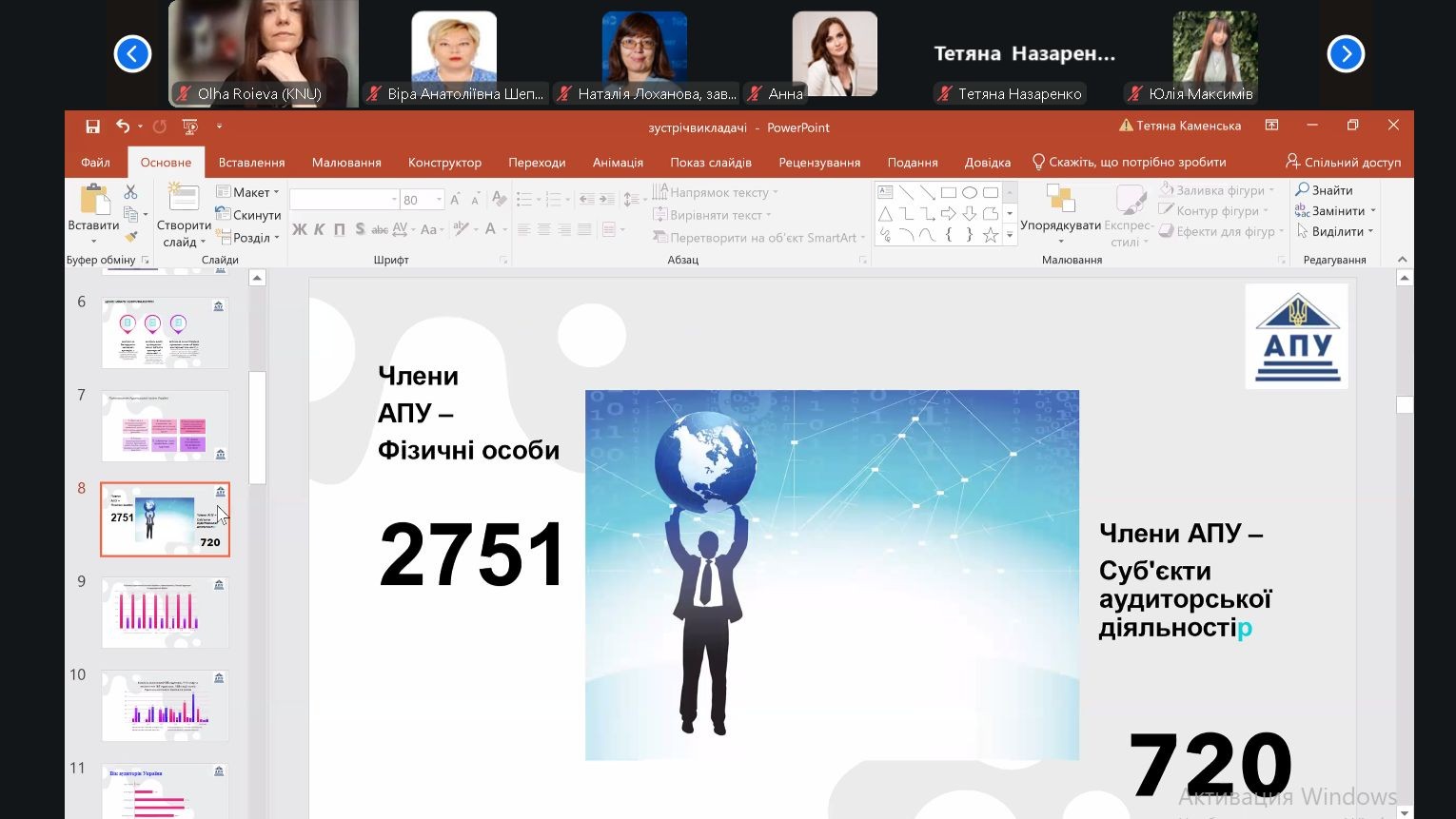Click the Undo arrow icon
Image resolution: width=1456 pixels, height=819 pixels.
tap(123, 127)
